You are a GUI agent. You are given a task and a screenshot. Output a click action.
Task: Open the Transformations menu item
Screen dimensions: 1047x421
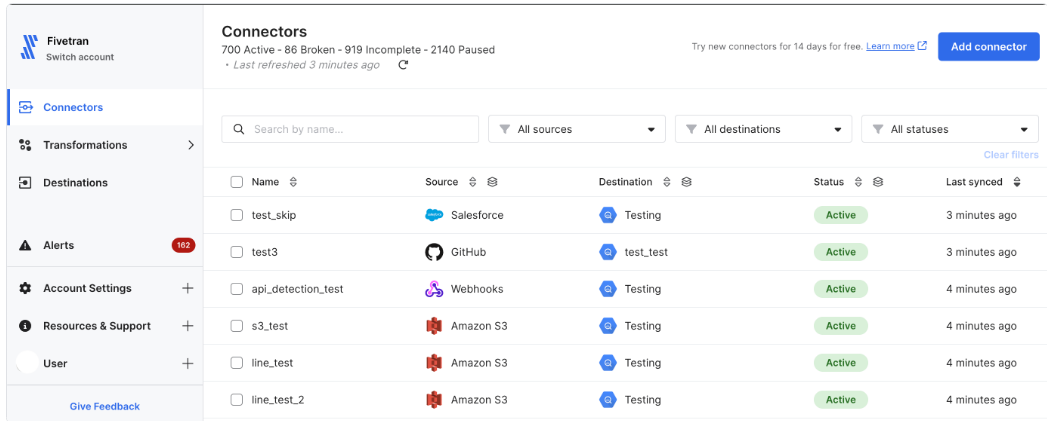pyautogui.click(x=106, y=145)
